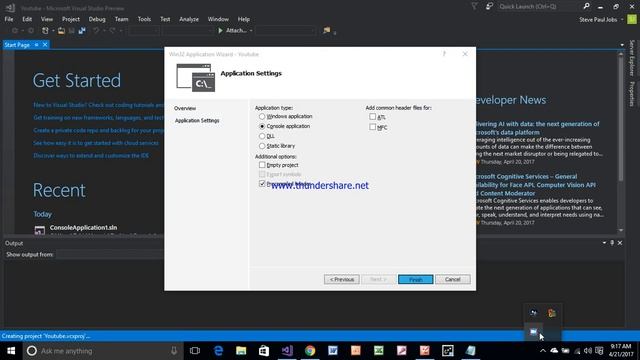
Task: Click the Open File toolbar icon
Action: (x=61, y=31)
